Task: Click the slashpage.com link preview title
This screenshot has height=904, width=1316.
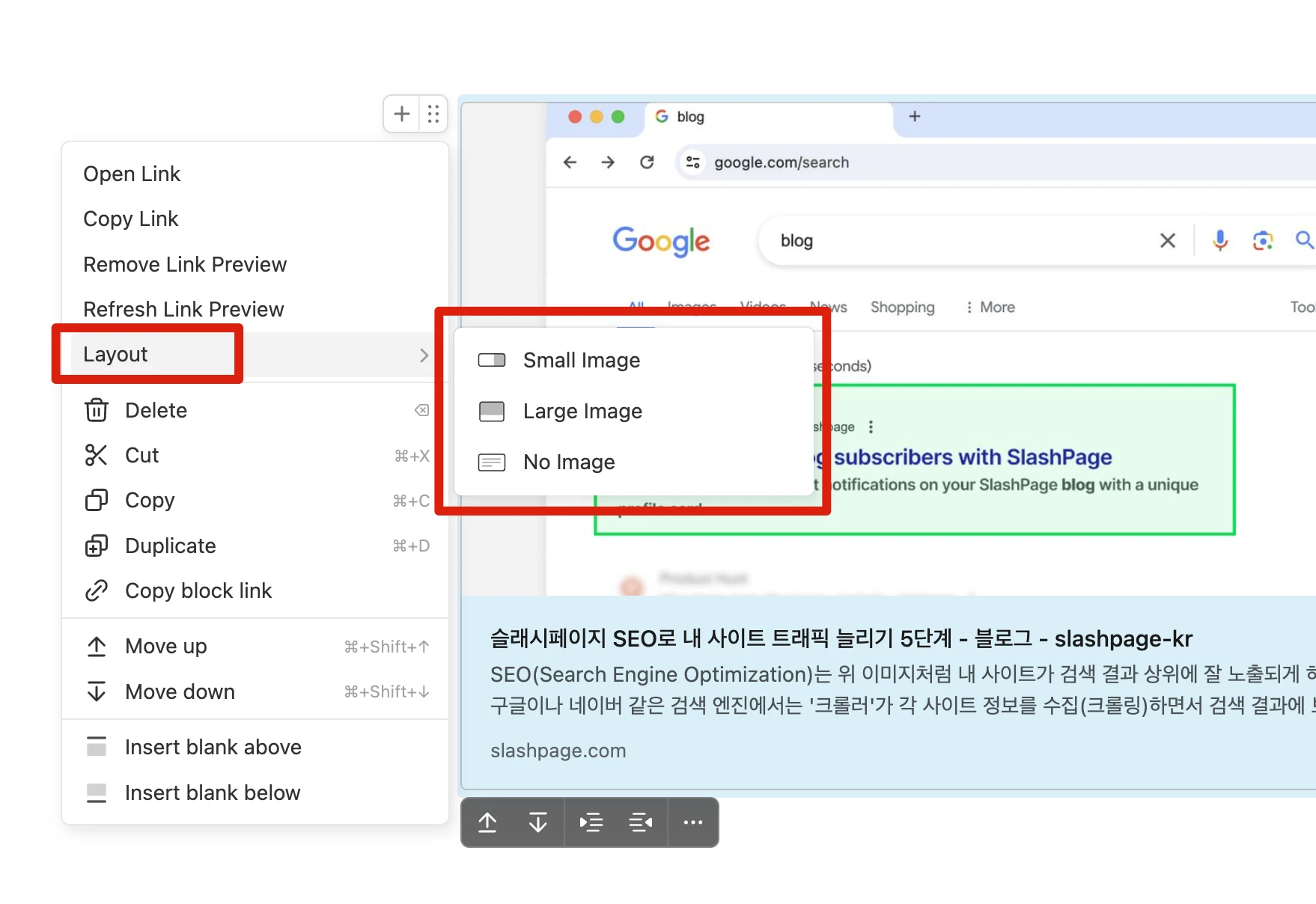Action: pyautogui.click(x=841, y=639)
